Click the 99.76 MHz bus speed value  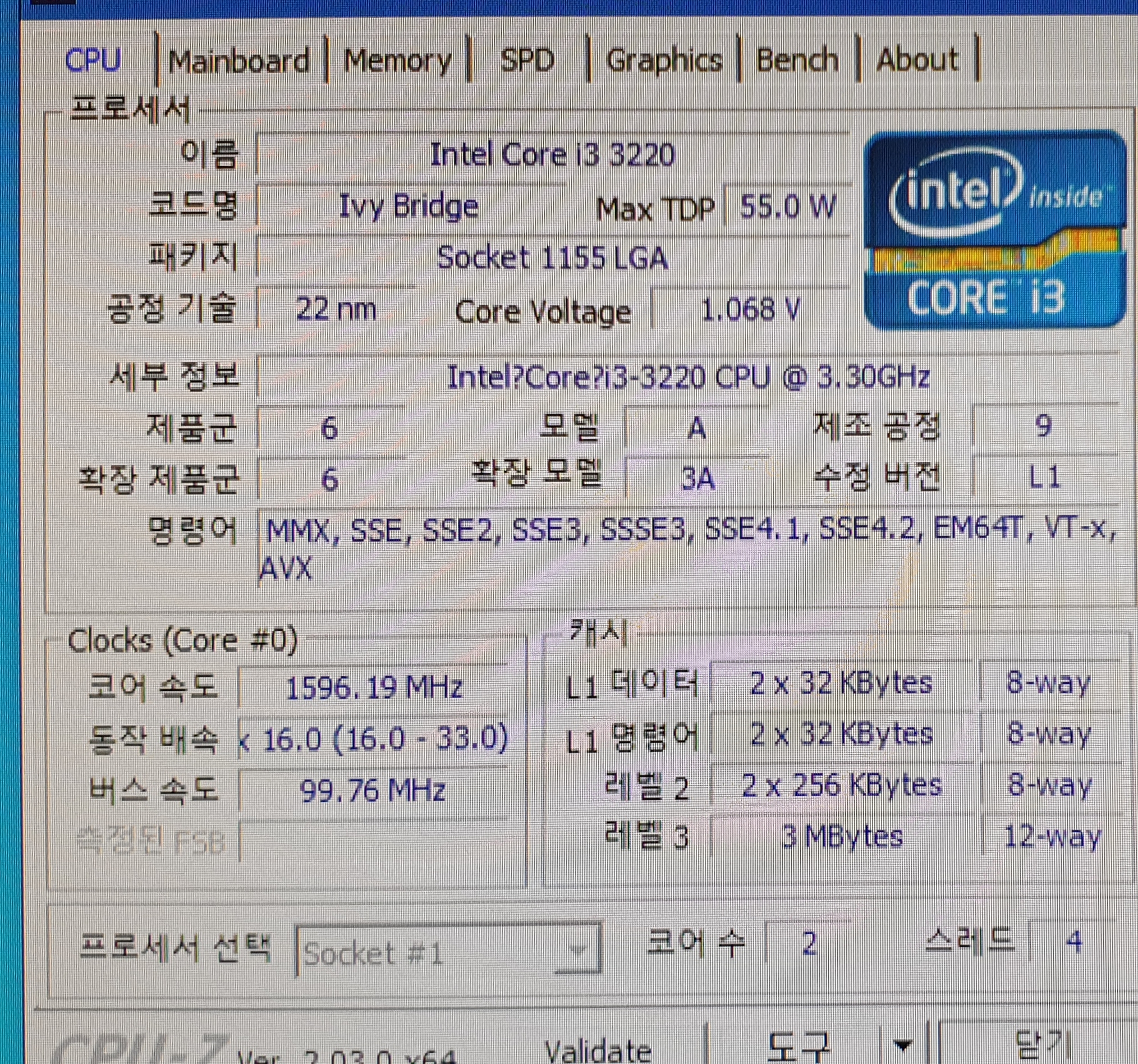(373, 790)
